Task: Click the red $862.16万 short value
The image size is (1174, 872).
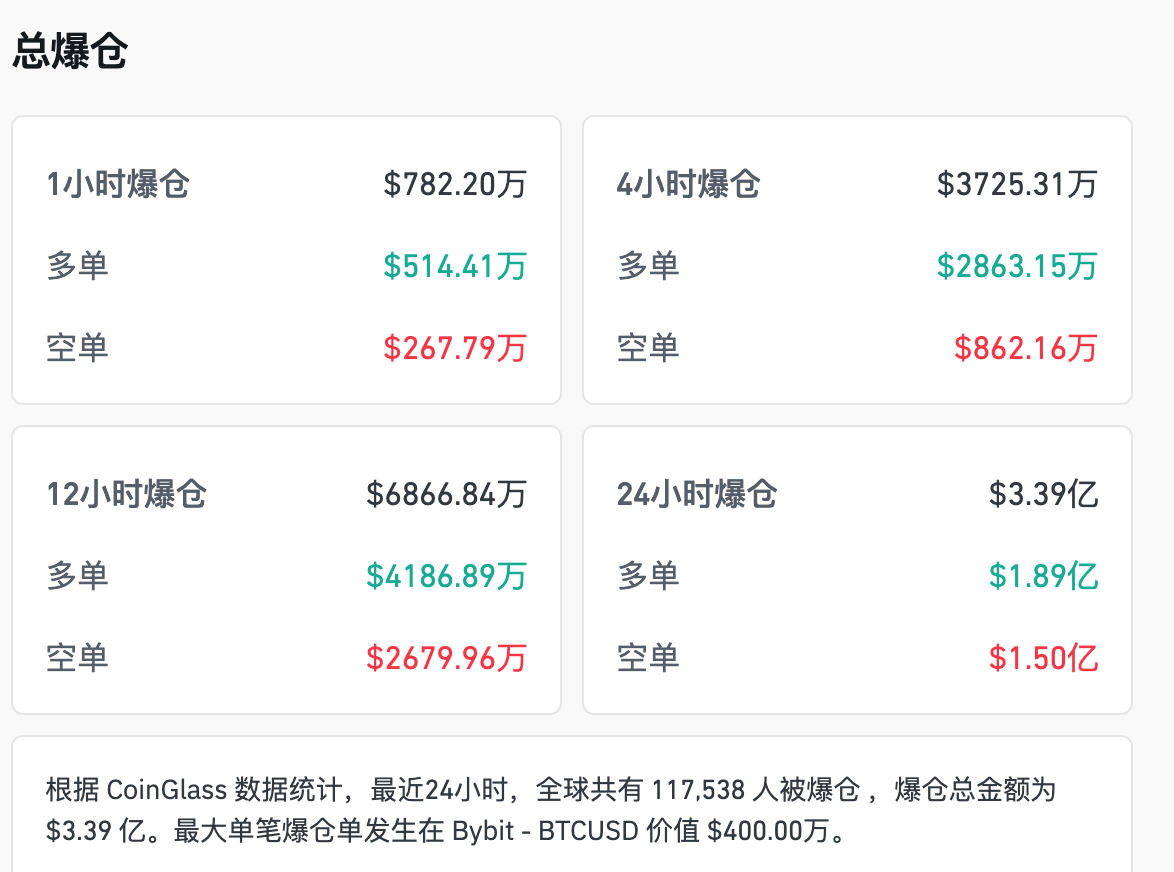Action: tap(1025, 348)
